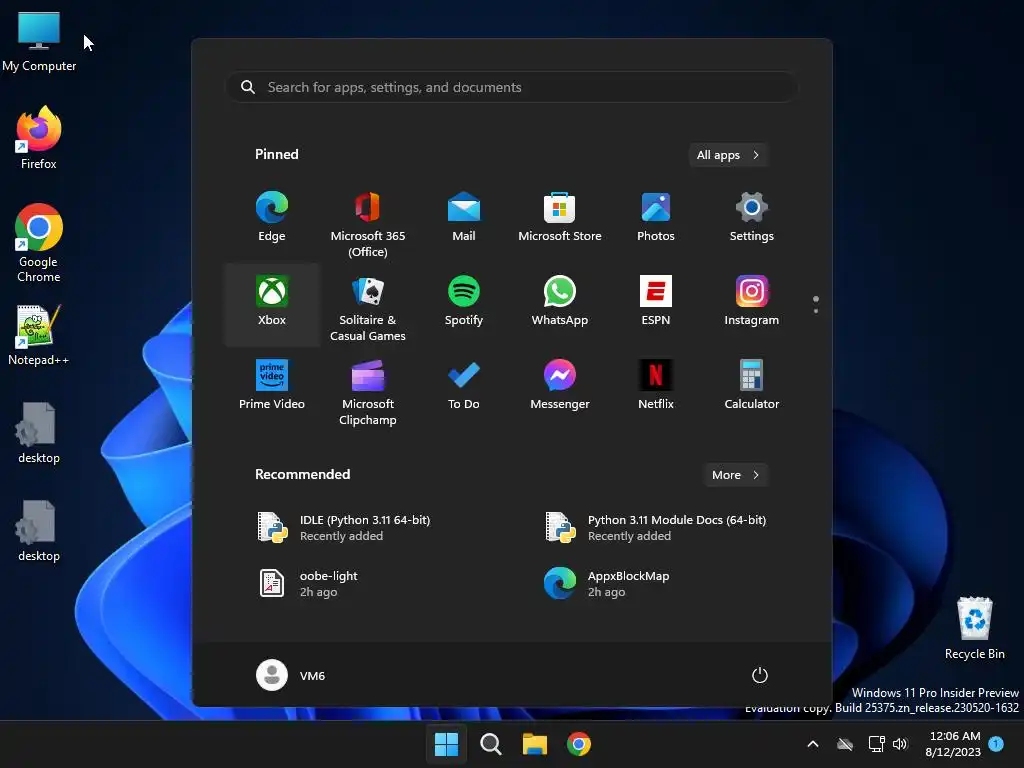
Task: Open taskbar Search
Action: 490,744
